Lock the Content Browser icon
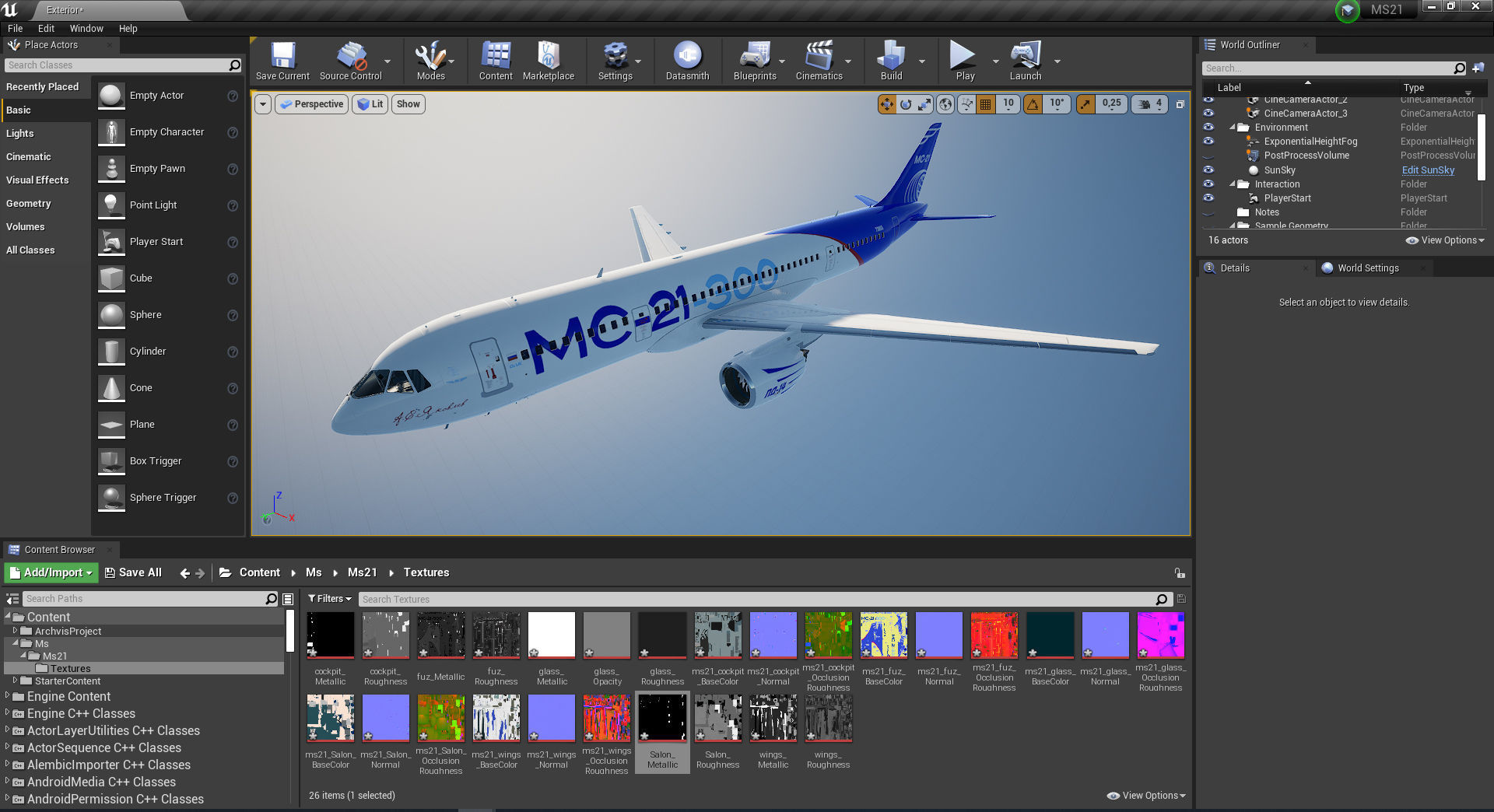Image resolution: width=1494 pixels, height=812 pixels. (1180, 573)
